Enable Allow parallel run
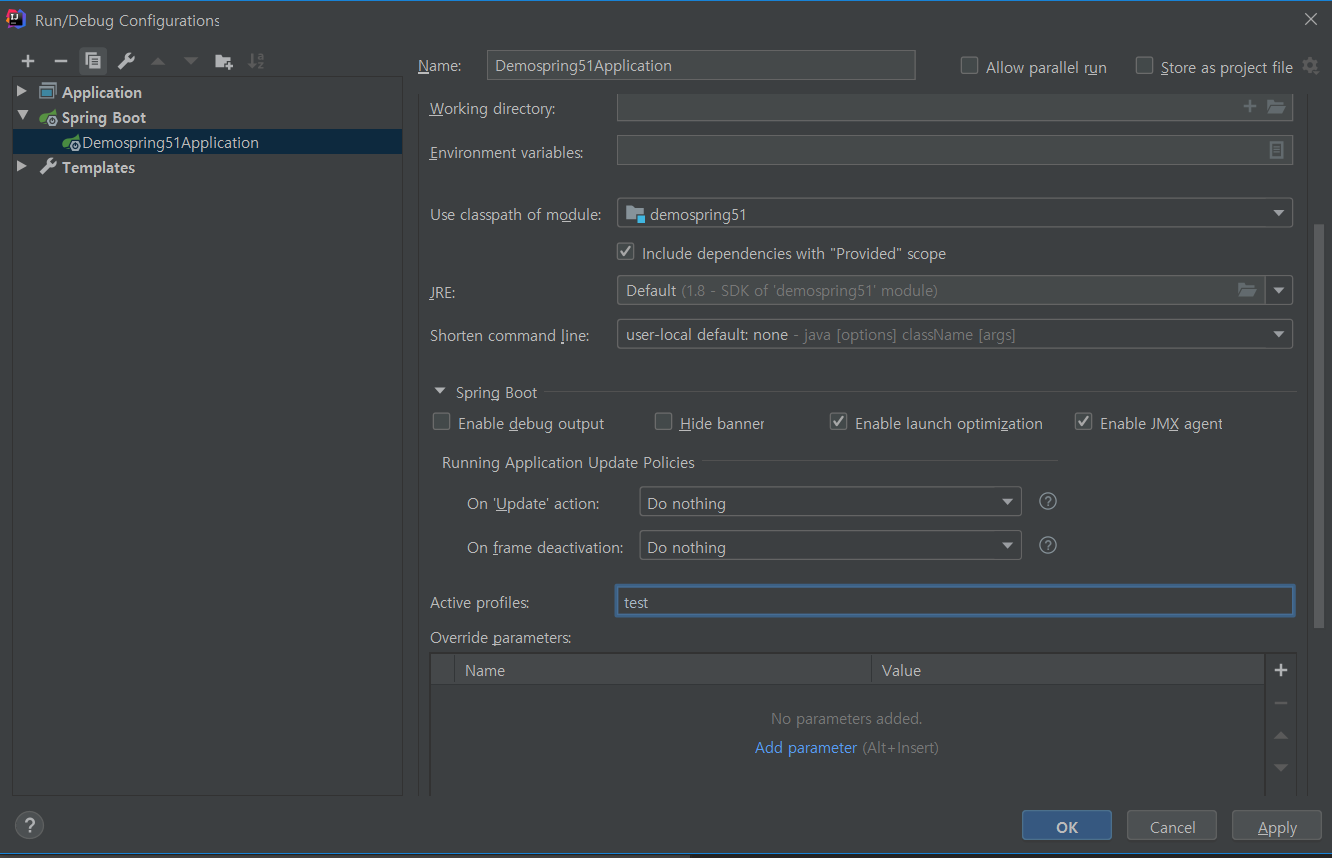Screen dimensions: 1332x858 (969, 65)
